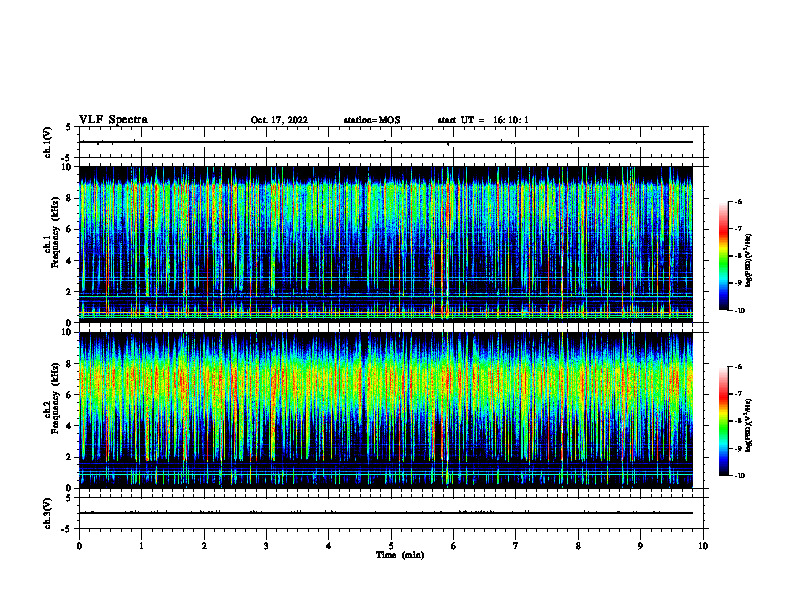Click the "5" tick on the time axis

click(x=391, y=546)
